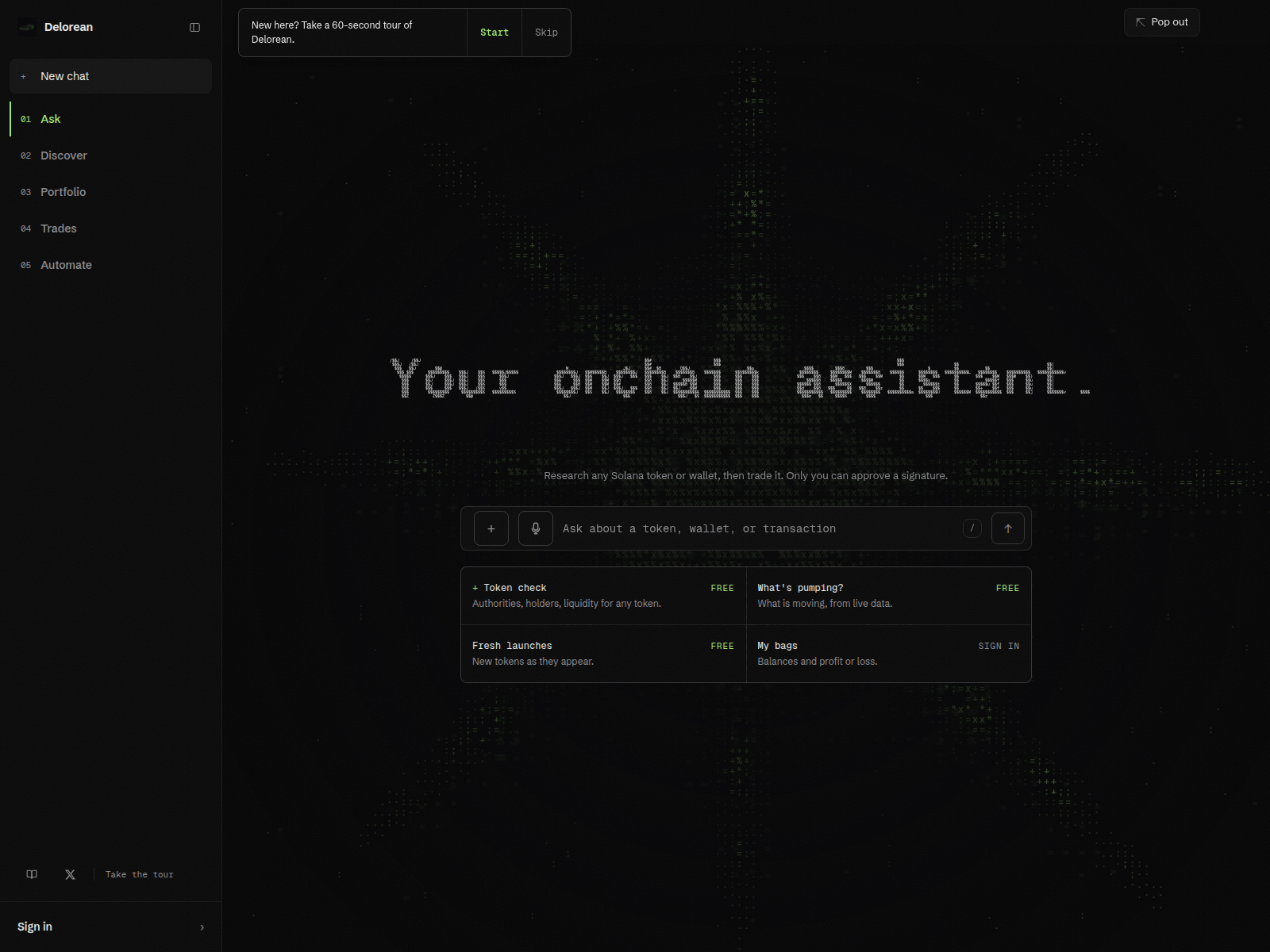
Task: Click 'New tokens as they appear' text
Action: click(x=533, y=662)
